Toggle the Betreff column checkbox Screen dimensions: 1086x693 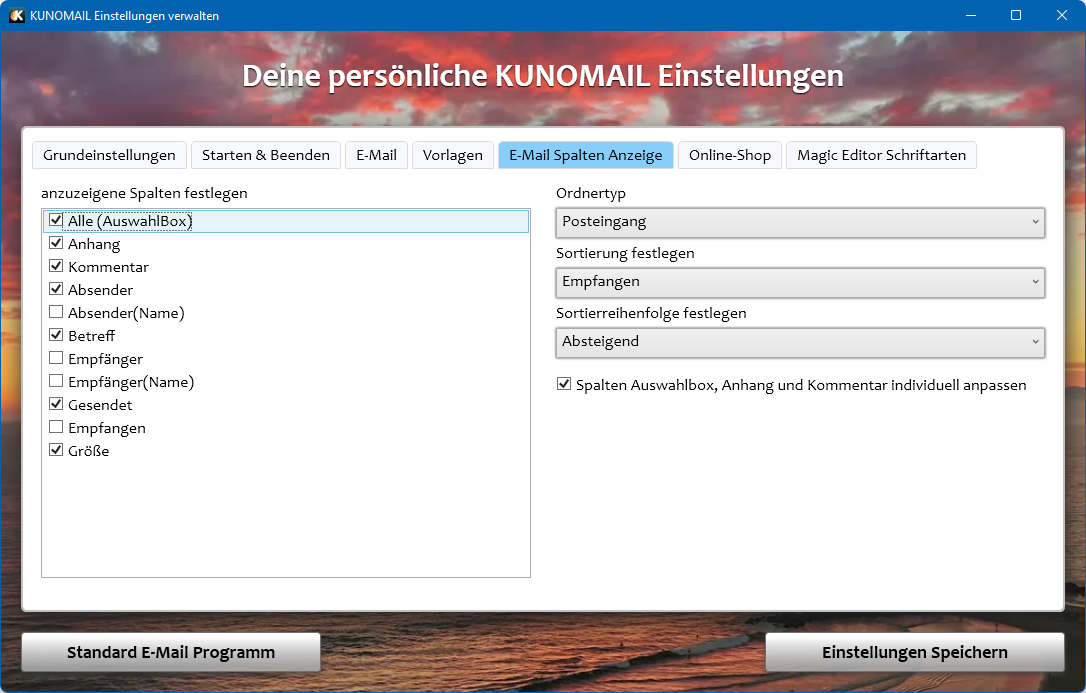click(x=56, y=336)
